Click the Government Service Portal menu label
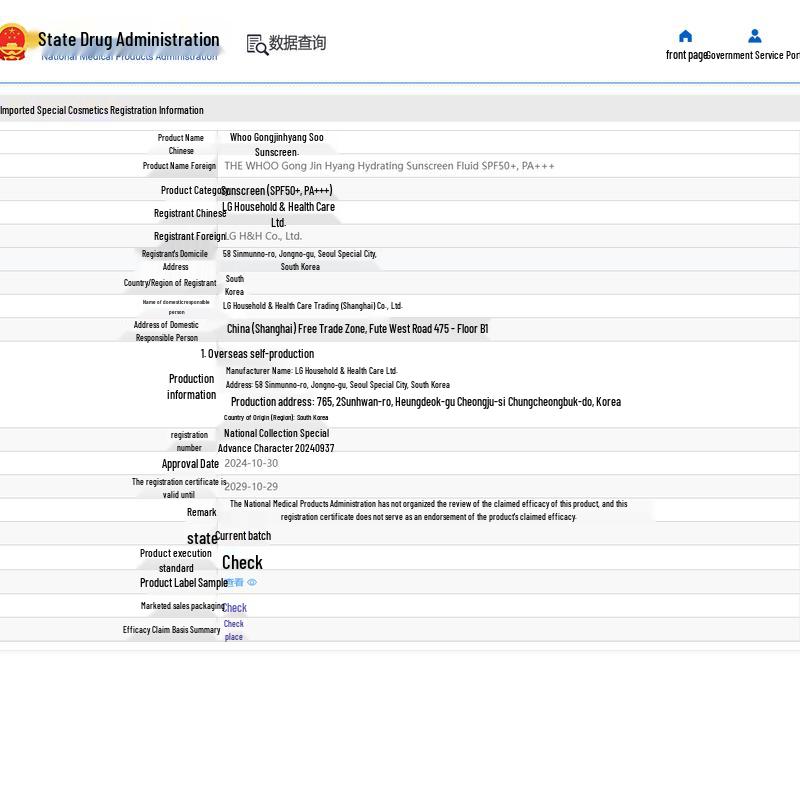The height and width of the screenshot is (800, 800). 753,55
